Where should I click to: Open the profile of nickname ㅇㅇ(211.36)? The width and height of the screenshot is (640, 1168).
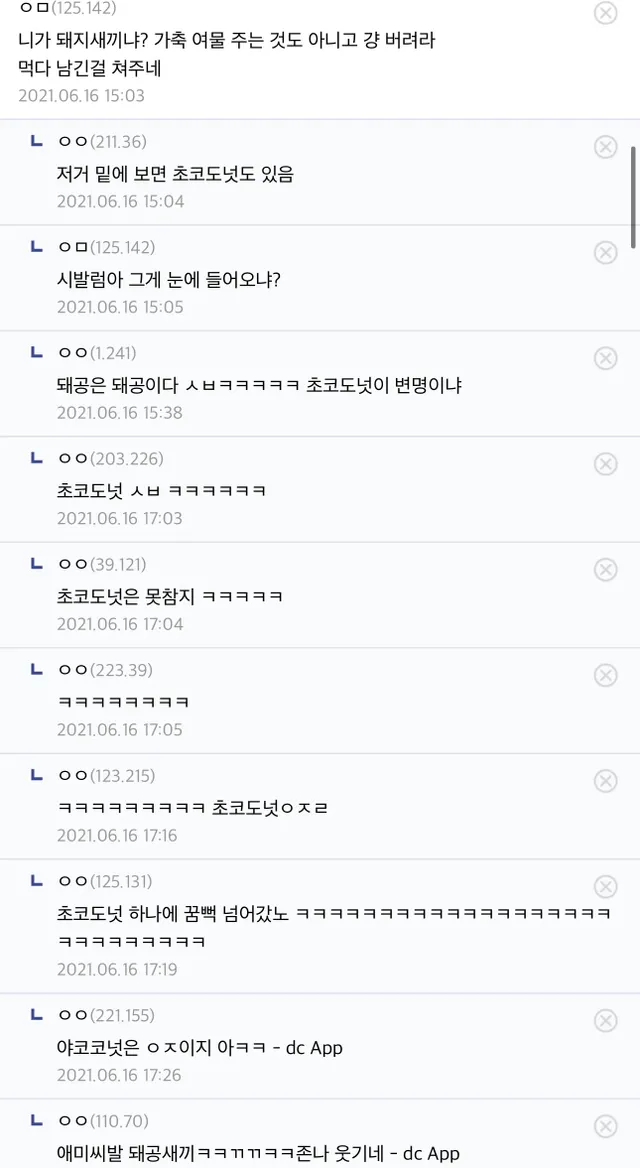coord(102,141)
